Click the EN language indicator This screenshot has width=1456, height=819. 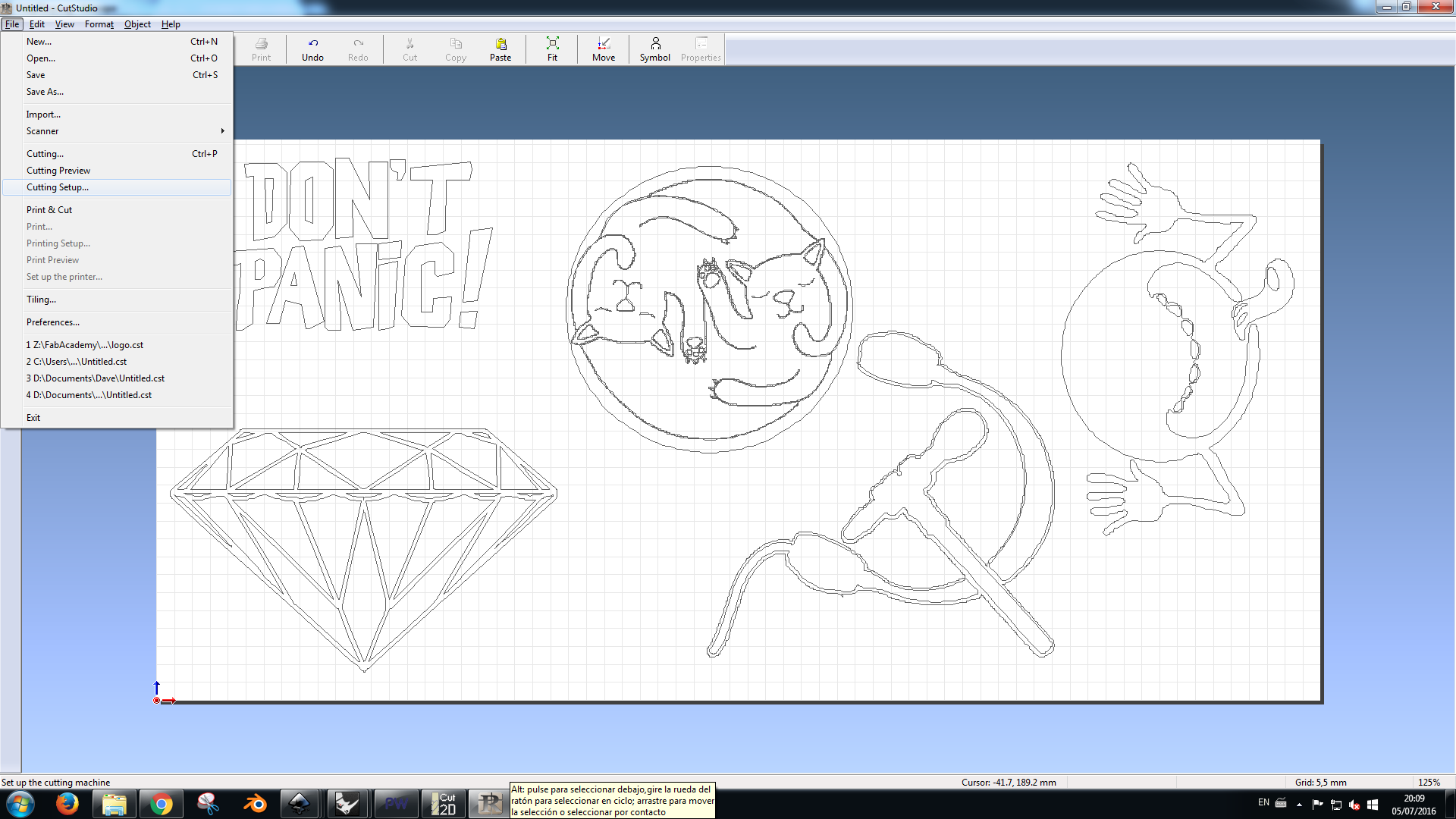1263,802
